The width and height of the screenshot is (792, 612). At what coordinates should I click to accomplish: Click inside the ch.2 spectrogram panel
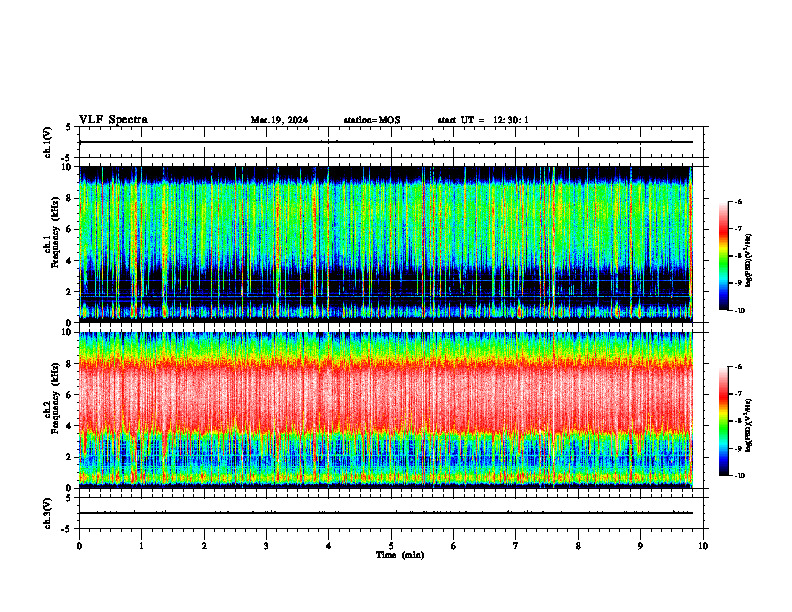[386, 410]
